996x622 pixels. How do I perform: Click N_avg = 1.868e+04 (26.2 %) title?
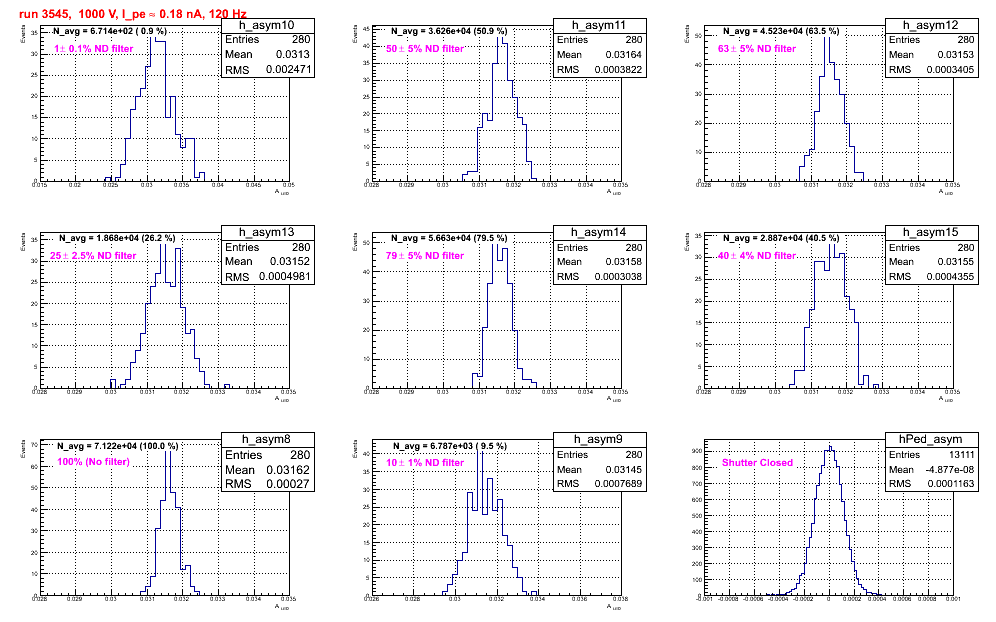pyautogui.click(x=117, y=238)
